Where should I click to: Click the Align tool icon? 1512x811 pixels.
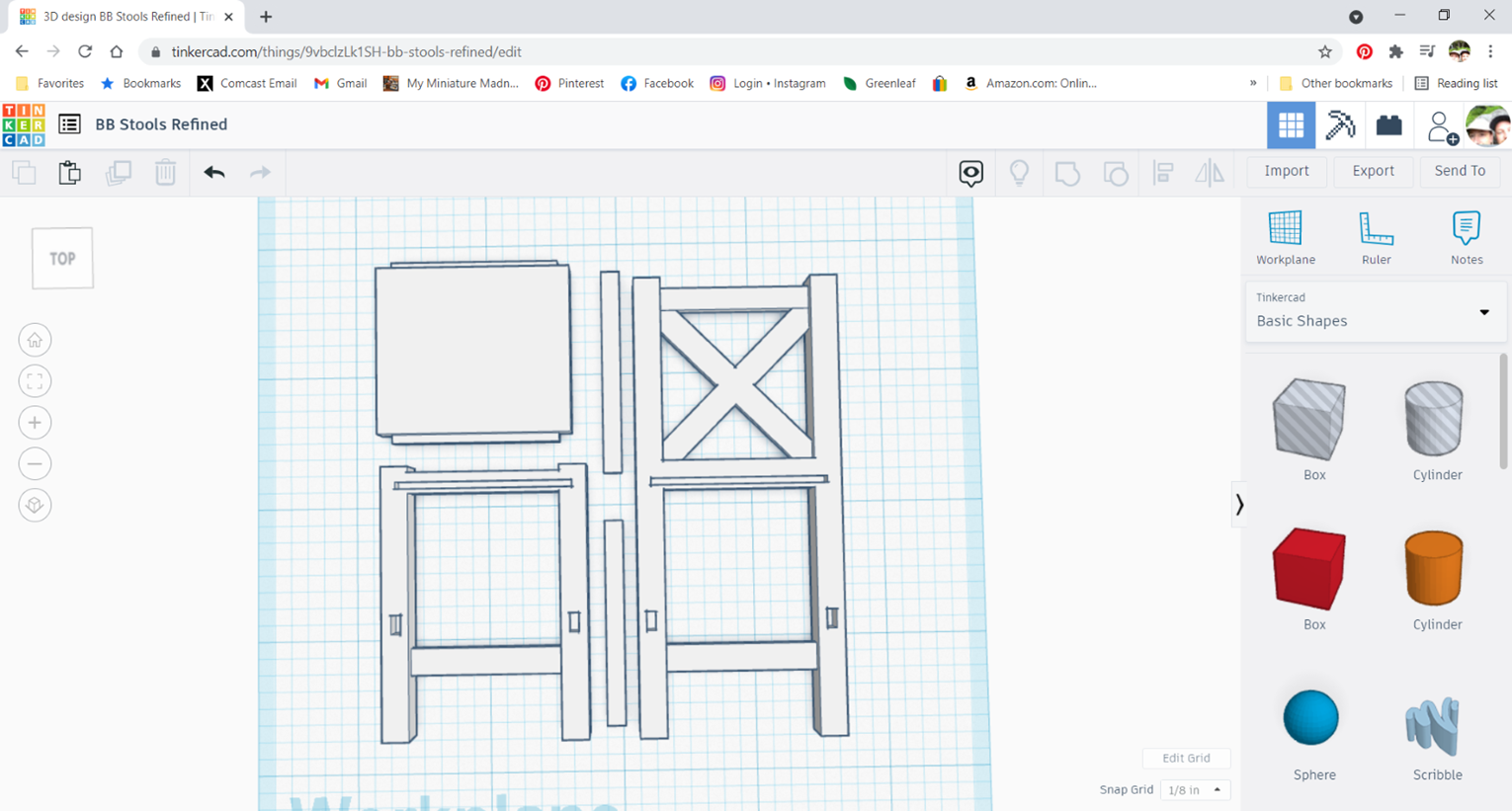1163,173
